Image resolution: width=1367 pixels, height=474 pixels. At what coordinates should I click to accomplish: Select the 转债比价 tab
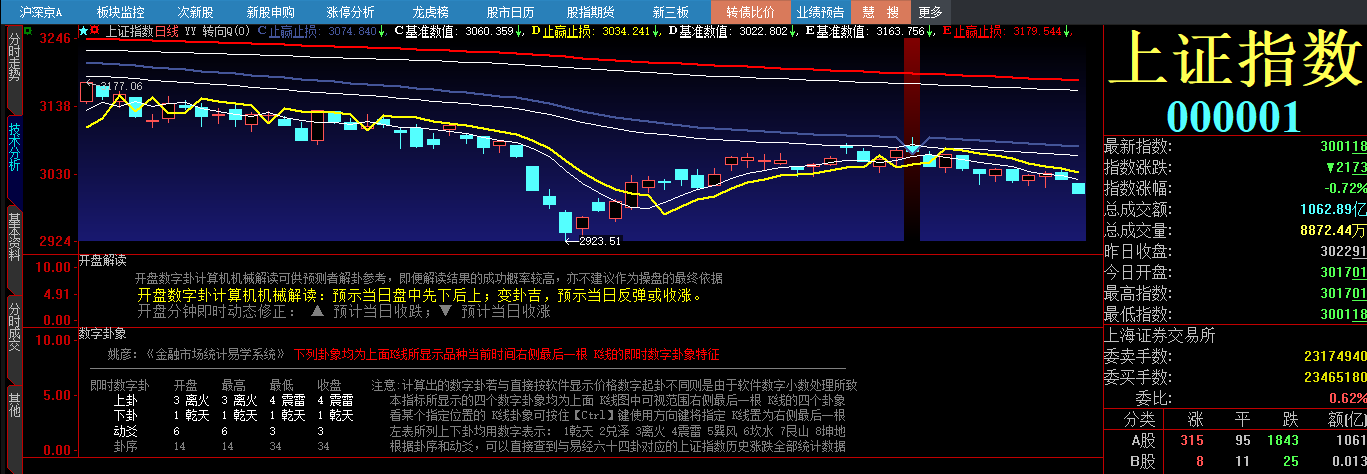point(750,12)
